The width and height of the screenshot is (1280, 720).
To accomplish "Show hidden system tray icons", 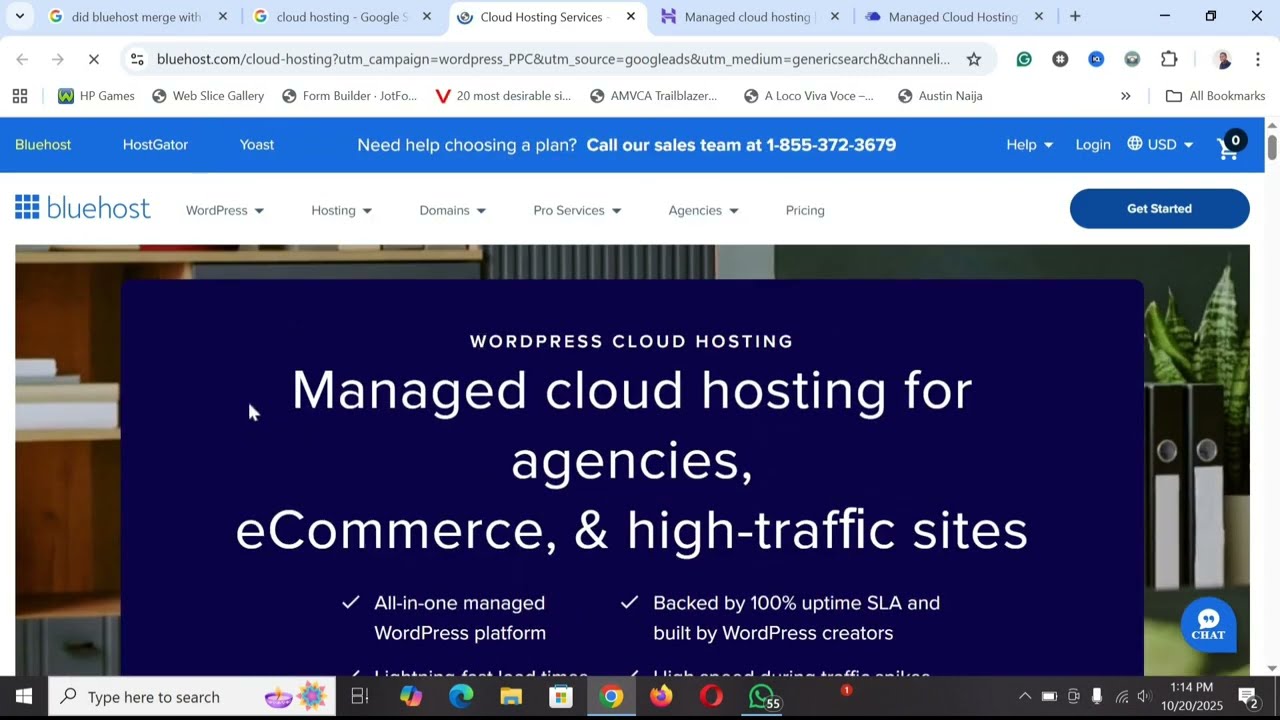I will pos(1024,696).
